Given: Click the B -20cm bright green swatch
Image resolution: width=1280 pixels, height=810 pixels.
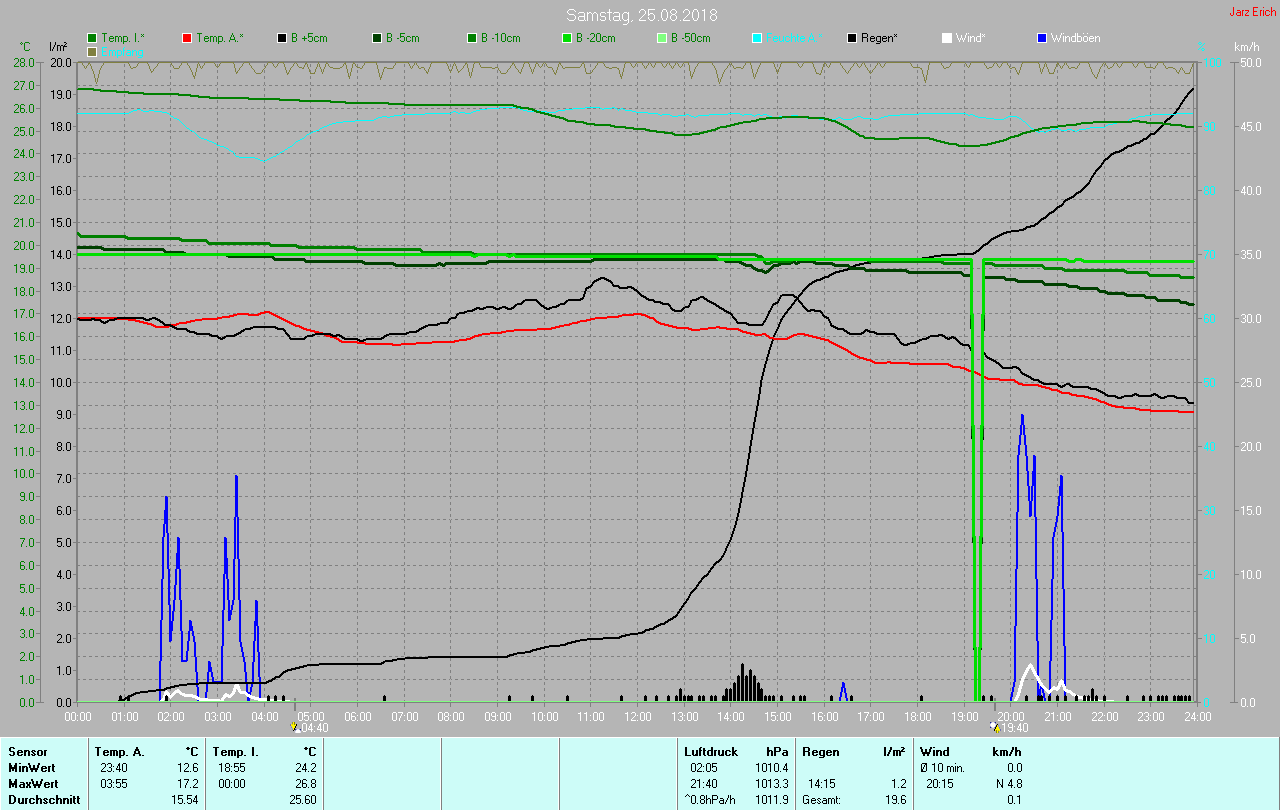Looking at the screenshot, I should 566,38.
